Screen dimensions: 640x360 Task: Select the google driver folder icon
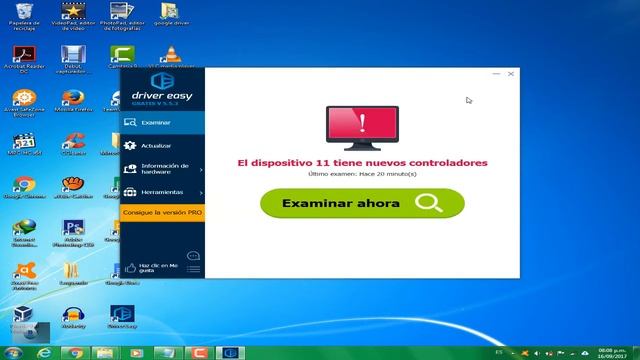coord(171,14)
